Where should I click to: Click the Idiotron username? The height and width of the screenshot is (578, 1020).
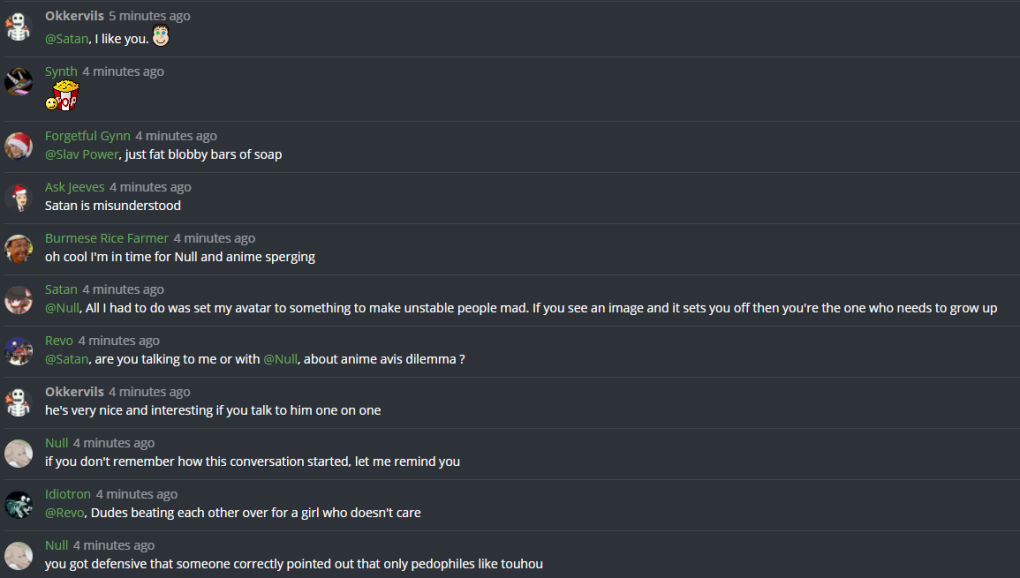[68, 494]
